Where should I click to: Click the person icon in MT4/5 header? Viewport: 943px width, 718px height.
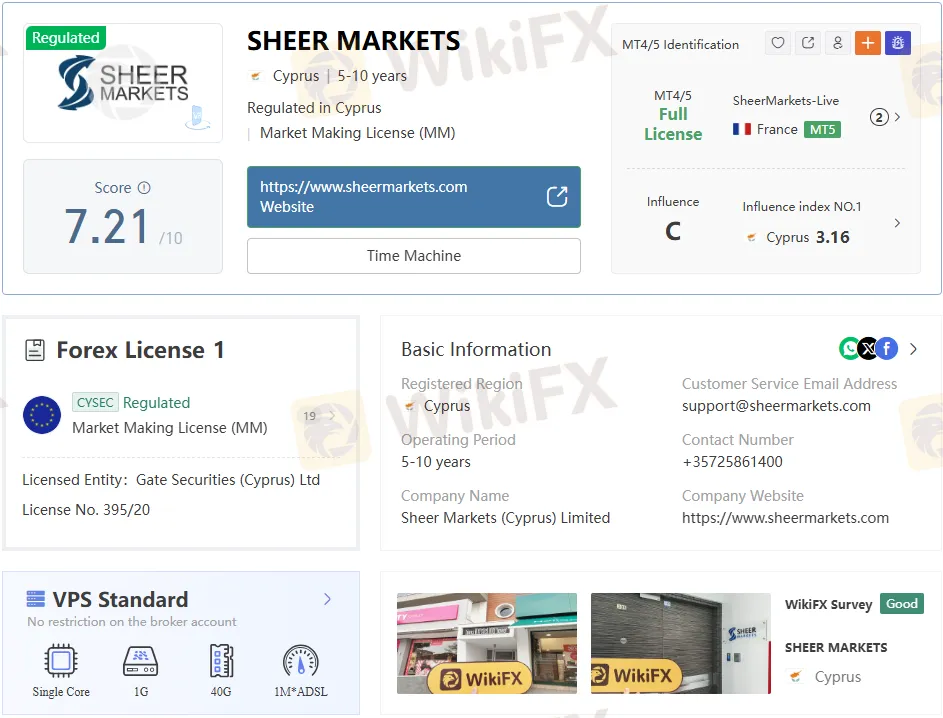pos(838,43)
